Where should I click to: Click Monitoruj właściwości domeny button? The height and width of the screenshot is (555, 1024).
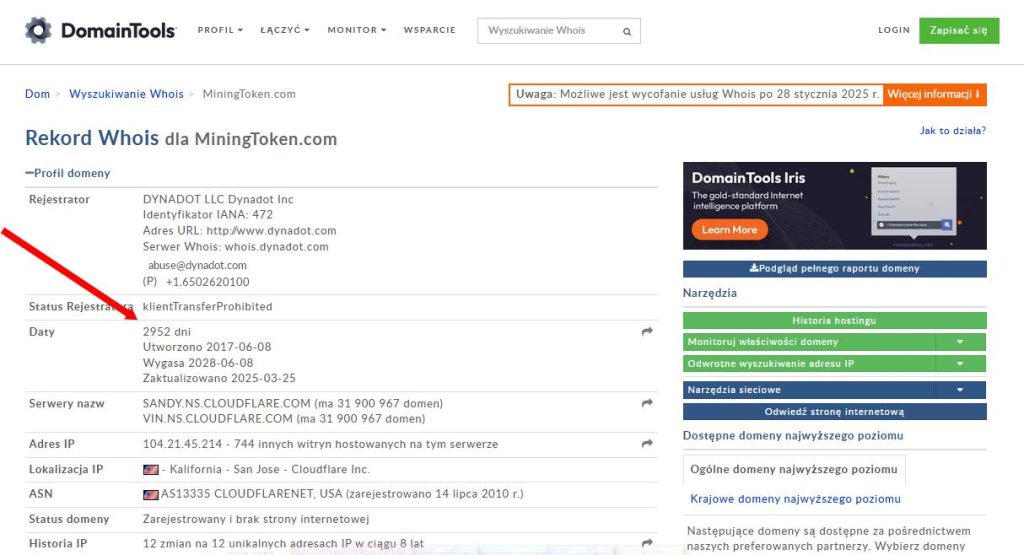(x=809, y=341)
